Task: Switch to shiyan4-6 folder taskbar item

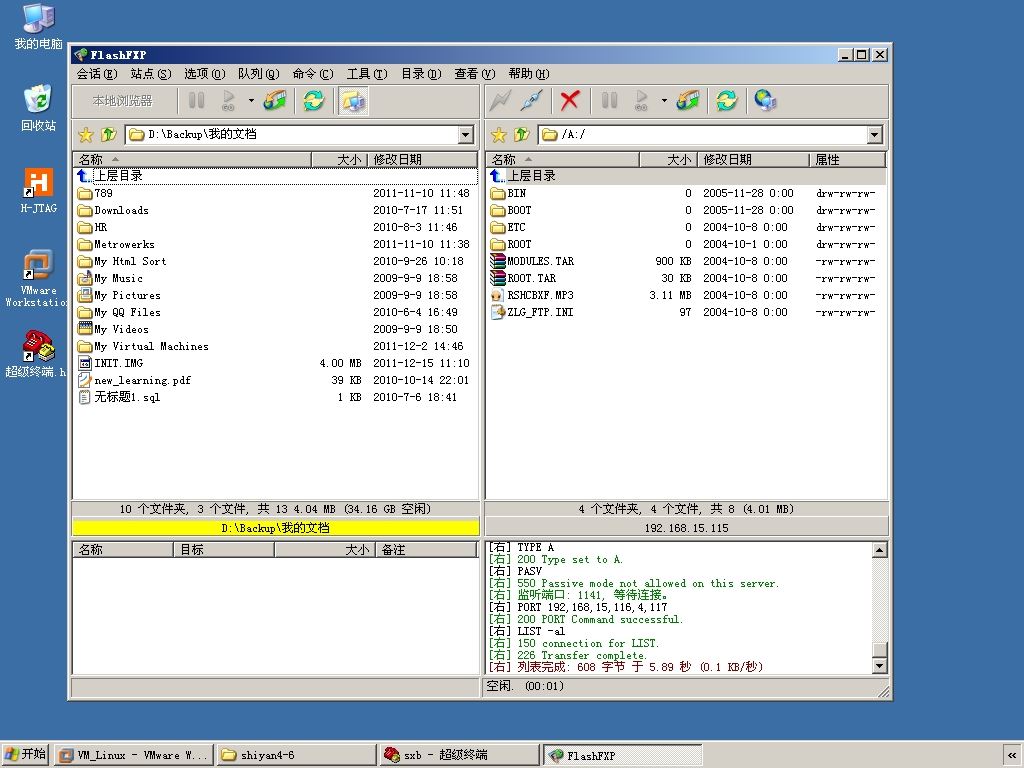Action: point(296,755)
